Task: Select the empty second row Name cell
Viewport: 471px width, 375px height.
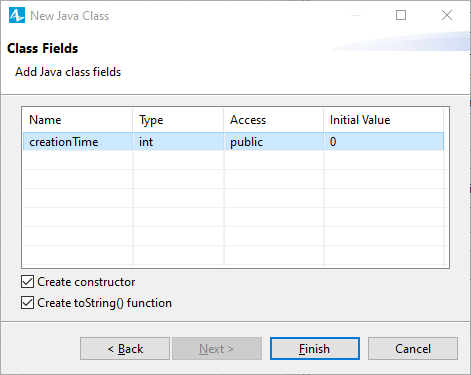Action: [78, 160]
